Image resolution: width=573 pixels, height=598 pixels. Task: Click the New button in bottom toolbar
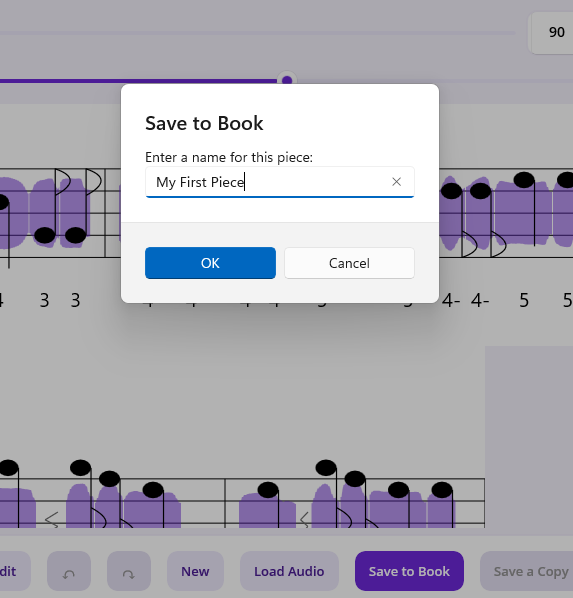click(195, 571)
